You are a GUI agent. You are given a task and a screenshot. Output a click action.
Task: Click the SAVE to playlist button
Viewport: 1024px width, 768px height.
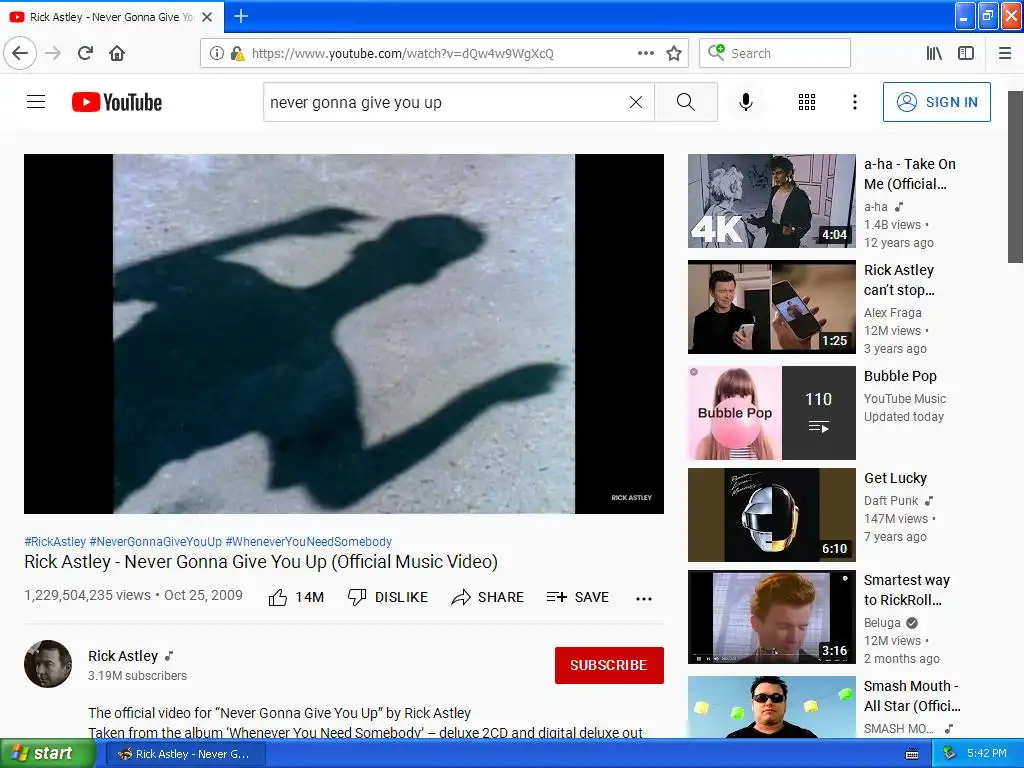pos(578,598)
